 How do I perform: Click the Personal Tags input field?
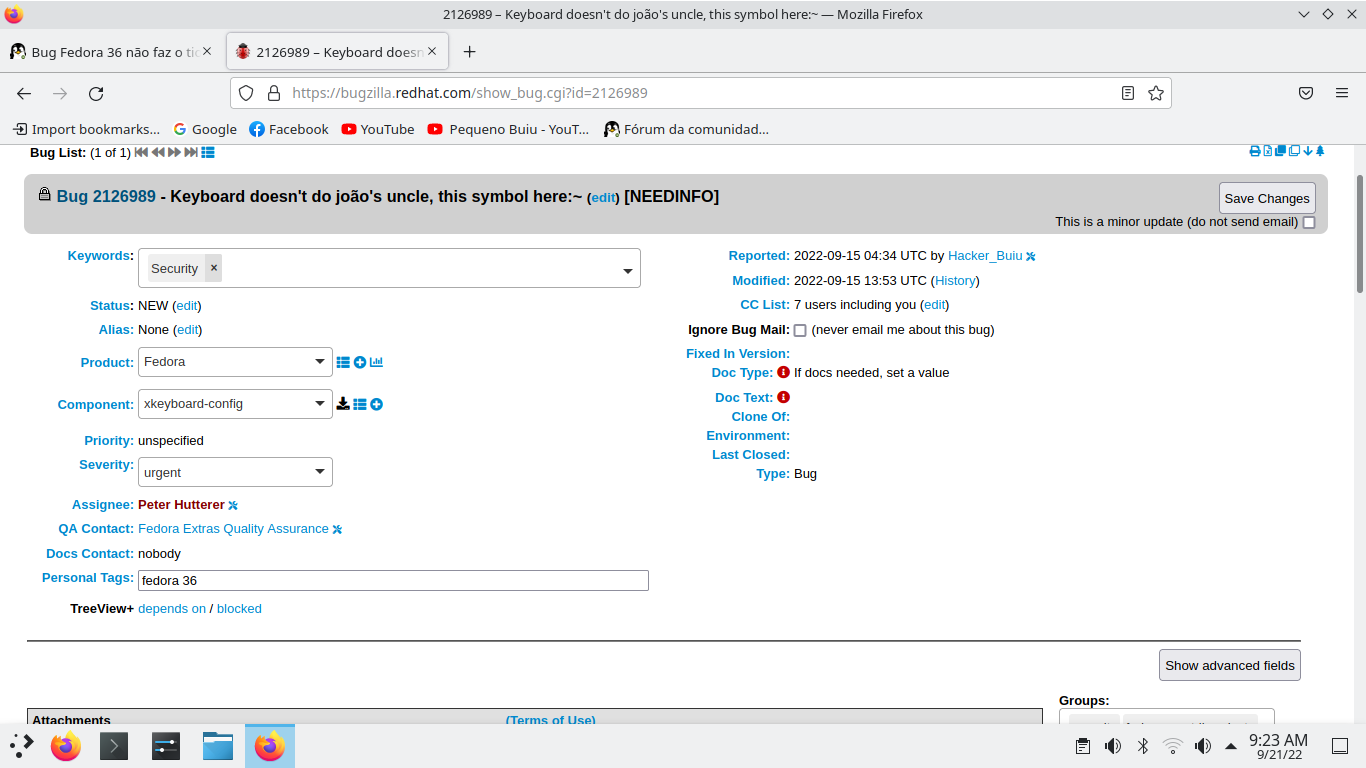pyautogui.click(x=393, y=580)
